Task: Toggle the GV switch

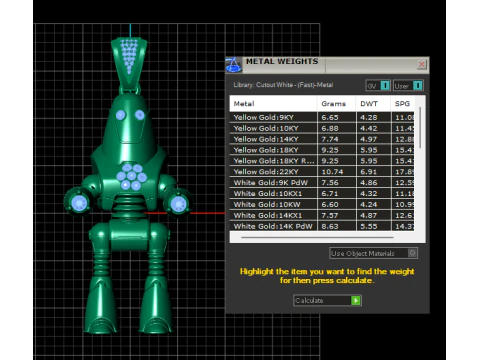Action: [x=378, y=86]
